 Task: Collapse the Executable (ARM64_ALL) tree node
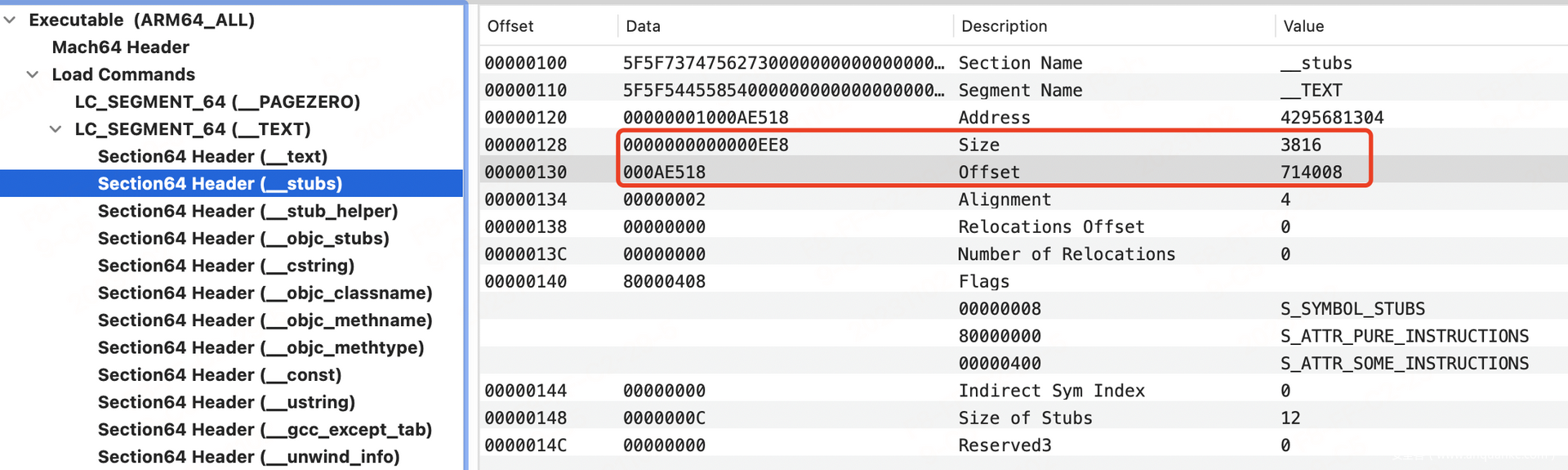pyautogui.click(x=10, y=20)
